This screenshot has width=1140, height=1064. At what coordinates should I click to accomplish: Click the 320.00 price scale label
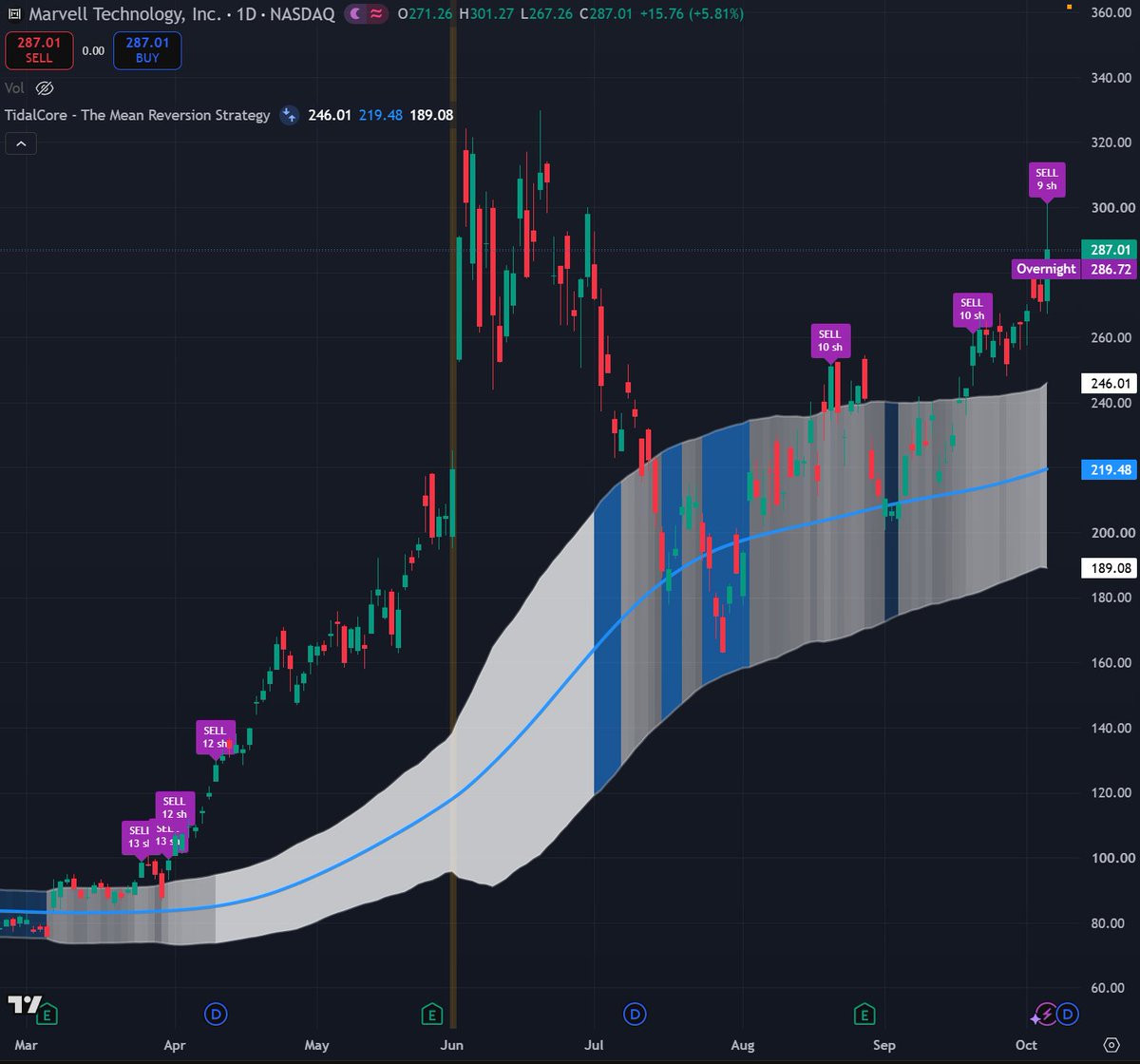pos(1111,142)
